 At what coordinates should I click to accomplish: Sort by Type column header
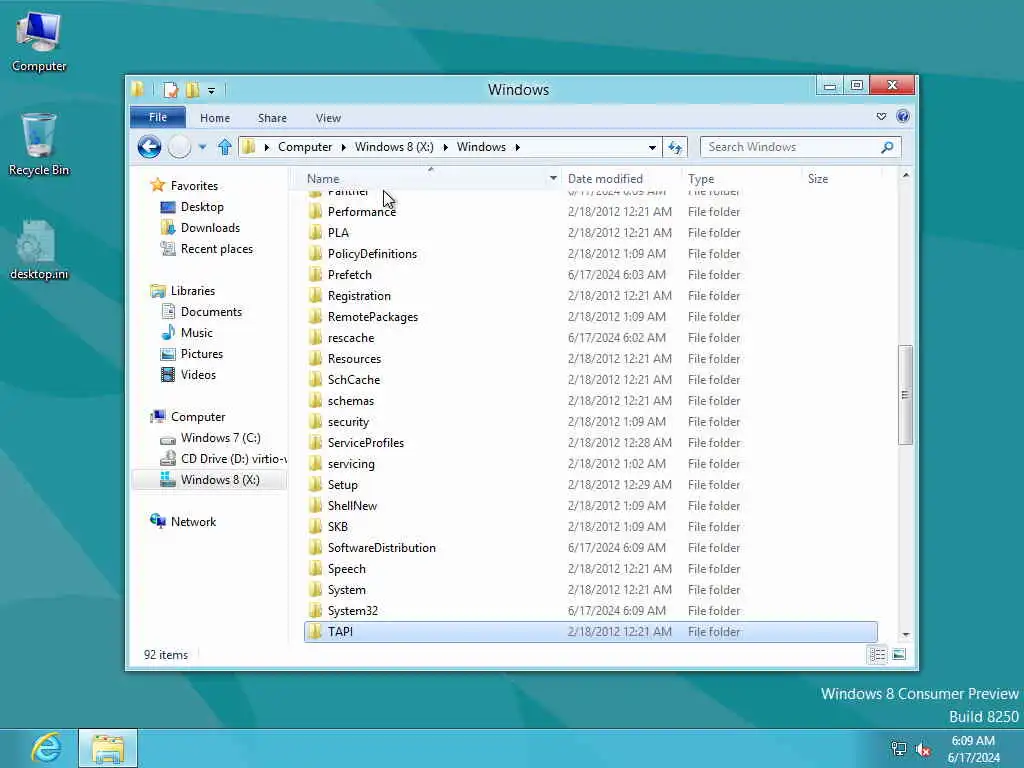[701, 178]
